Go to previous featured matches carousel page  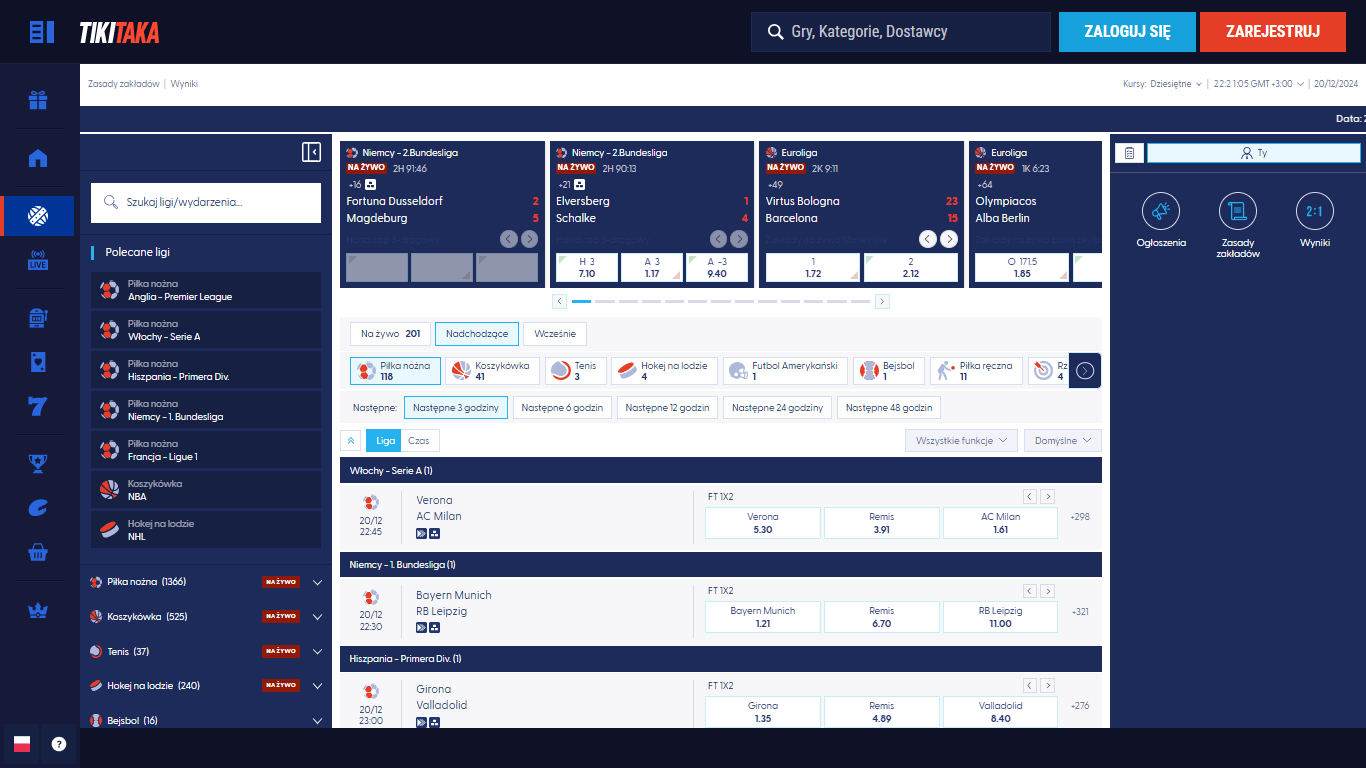(560, 301)
